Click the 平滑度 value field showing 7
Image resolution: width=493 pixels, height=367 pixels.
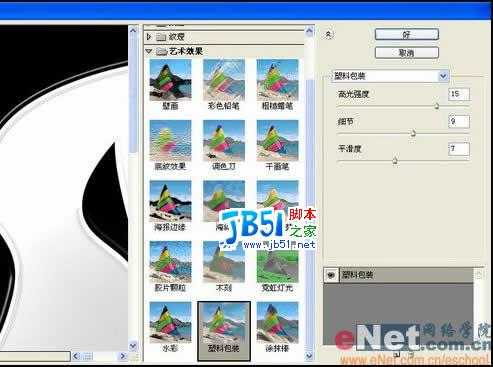pos(459,149)
